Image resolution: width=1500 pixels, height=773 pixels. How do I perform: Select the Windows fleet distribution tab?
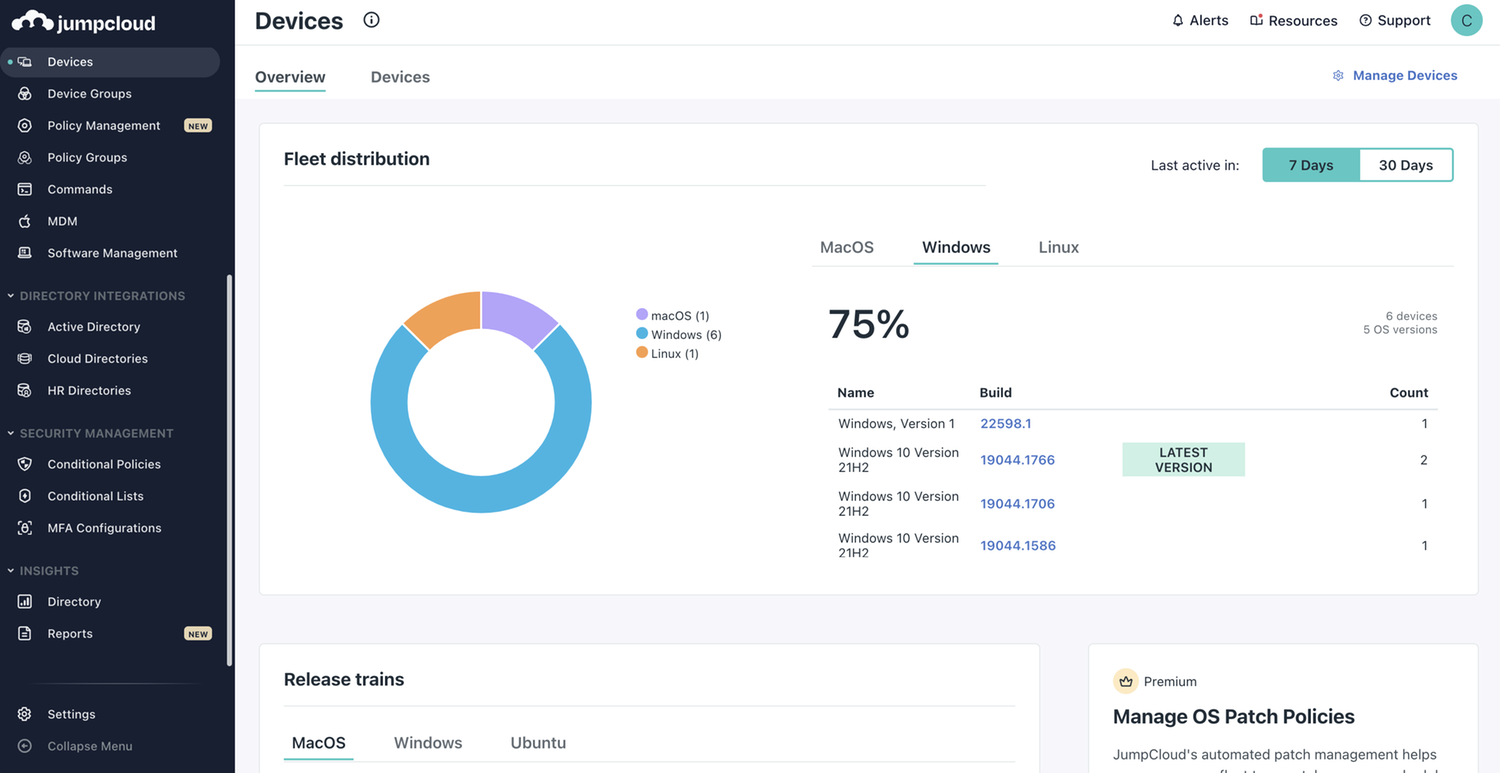tap(956, 247)
